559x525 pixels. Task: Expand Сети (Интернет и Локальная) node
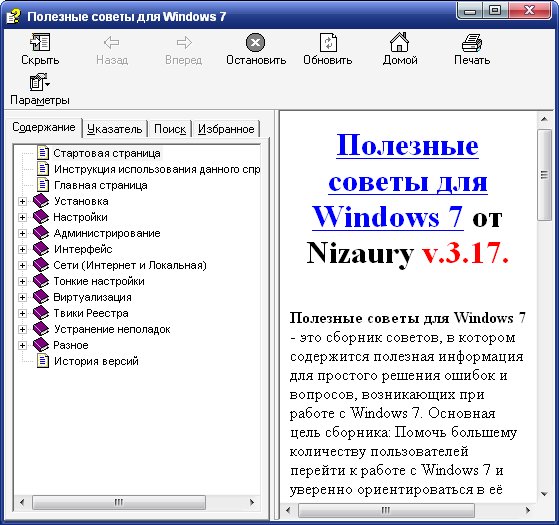[x=22, y=266]
